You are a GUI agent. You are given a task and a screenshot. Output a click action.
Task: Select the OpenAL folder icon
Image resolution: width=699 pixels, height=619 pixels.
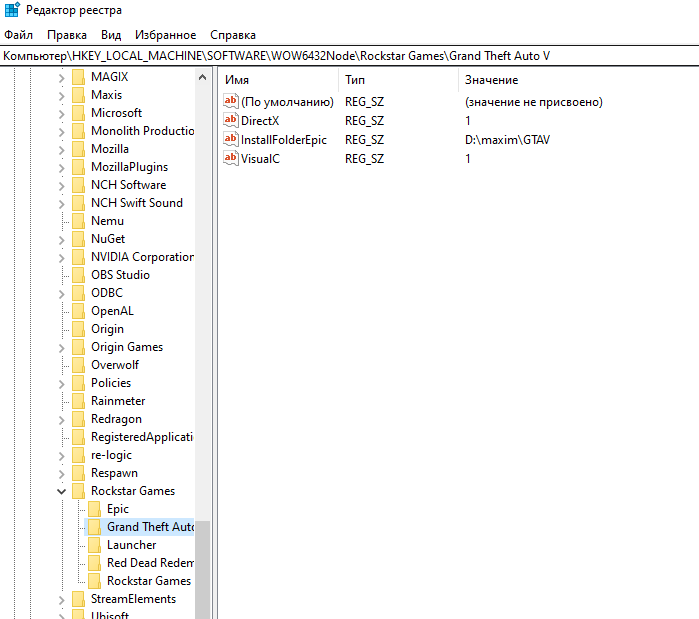[x=78, y=311]
